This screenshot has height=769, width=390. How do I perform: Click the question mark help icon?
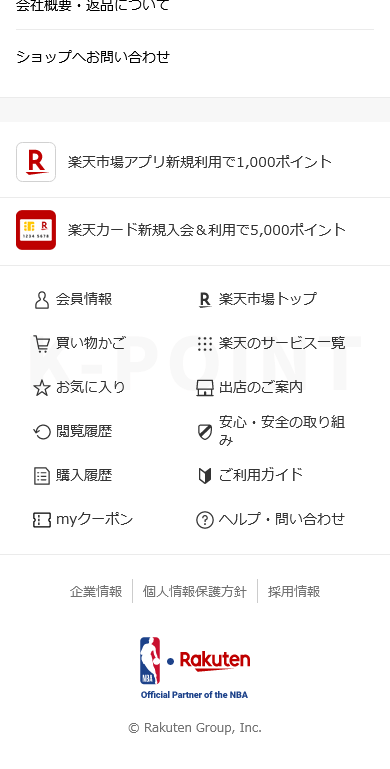click(205, 520)
